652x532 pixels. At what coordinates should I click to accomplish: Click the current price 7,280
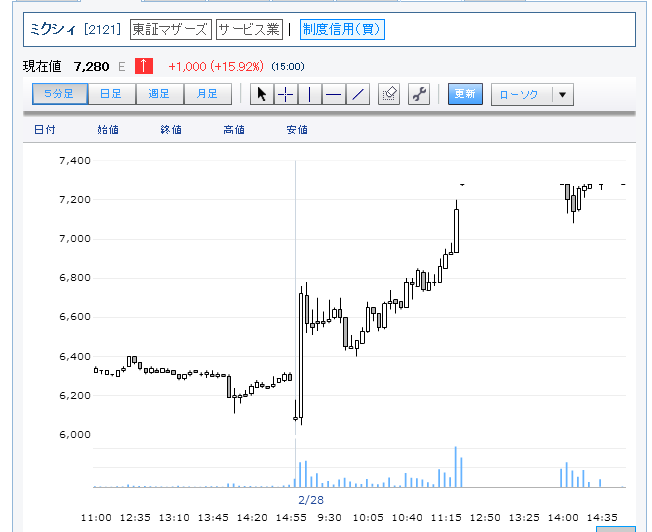point(91,67)
